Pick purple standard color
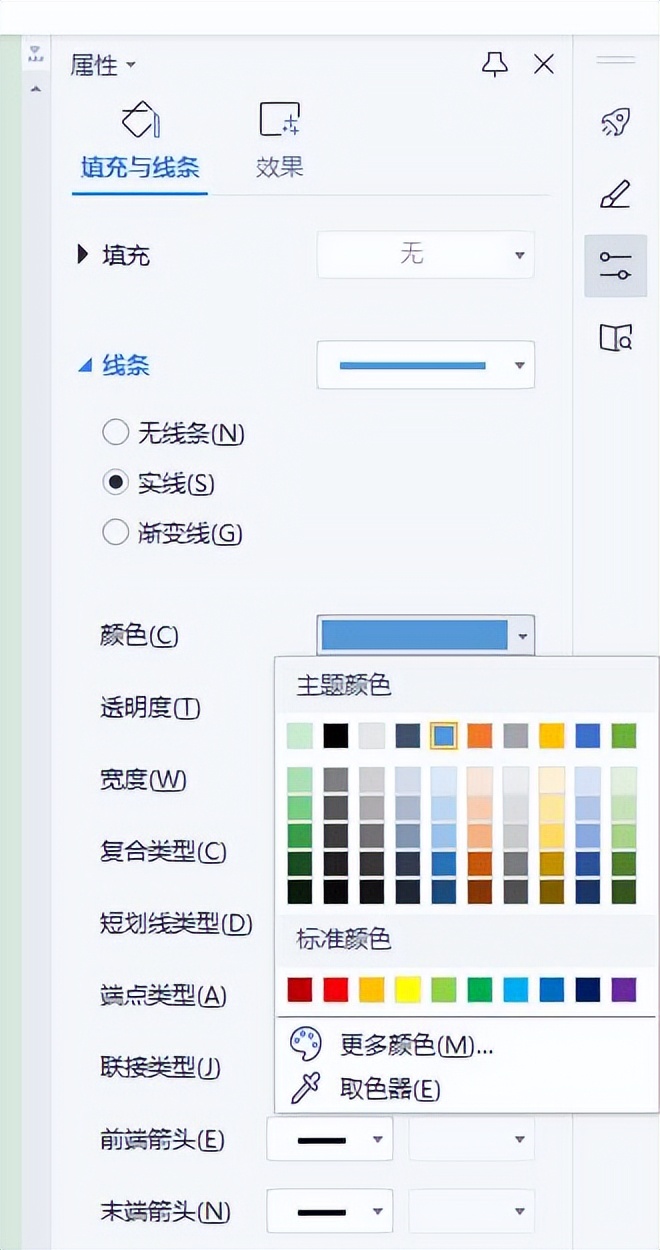This screenshot has width=660, height=1250. coord(624,990)
